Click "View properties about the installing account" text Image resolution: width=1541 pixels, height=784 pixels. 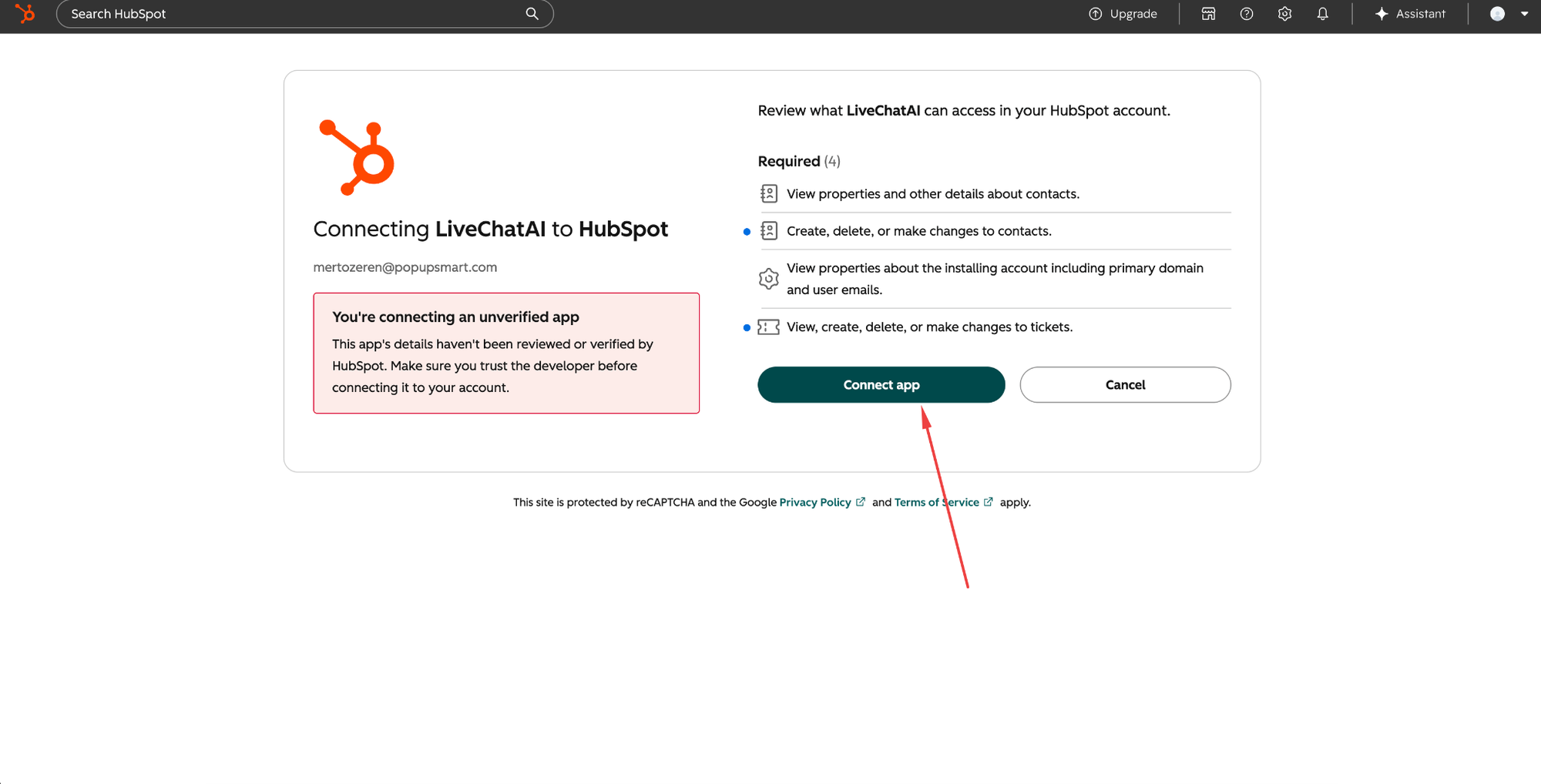pos(995,279)
